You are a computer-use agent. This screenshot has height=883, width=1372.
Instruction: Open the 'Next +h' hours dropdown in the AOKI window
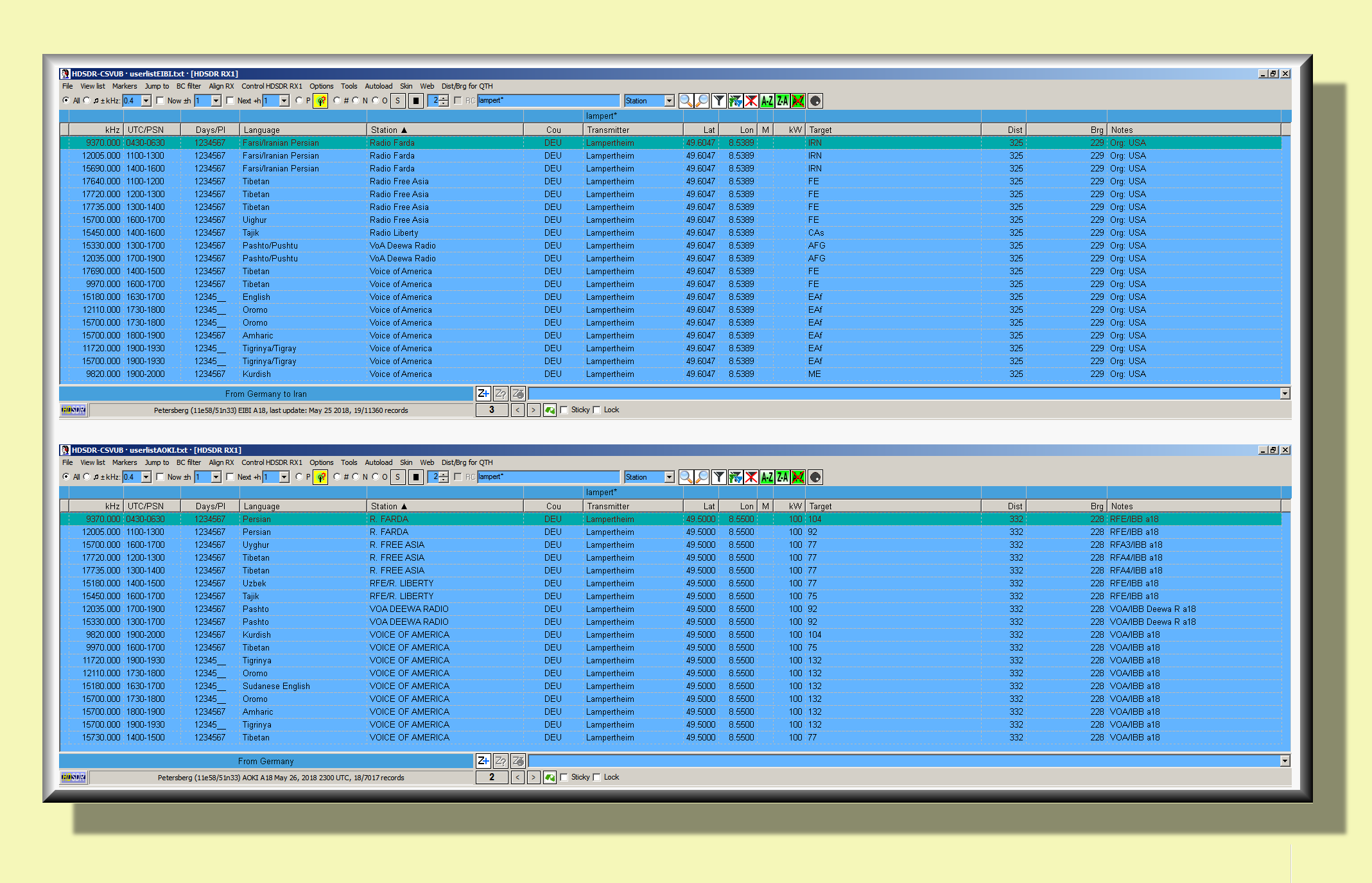tap(284, 477)
